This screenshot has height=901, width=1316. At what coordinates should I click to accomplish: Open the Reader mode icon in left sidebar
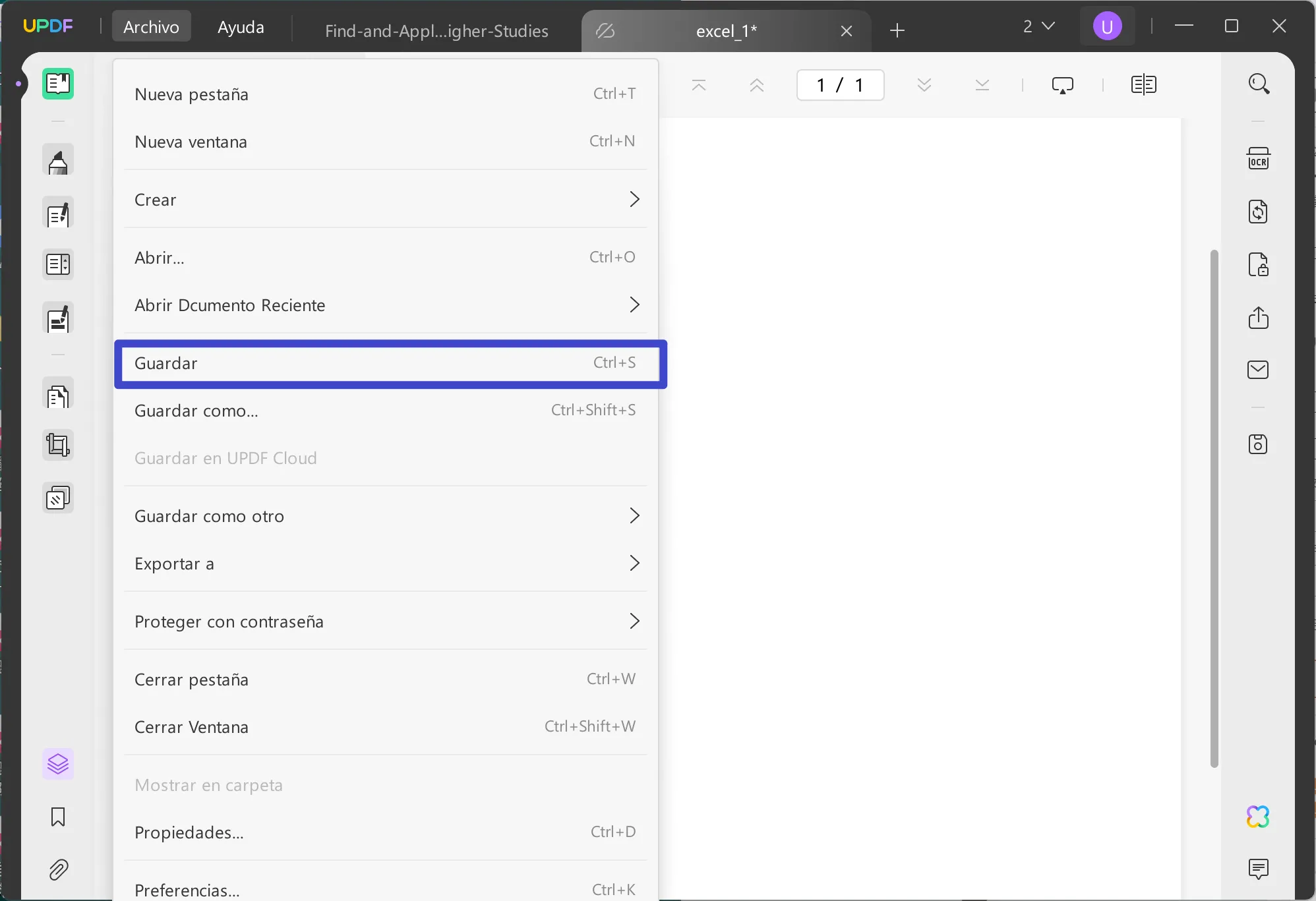tap(58, 84)
